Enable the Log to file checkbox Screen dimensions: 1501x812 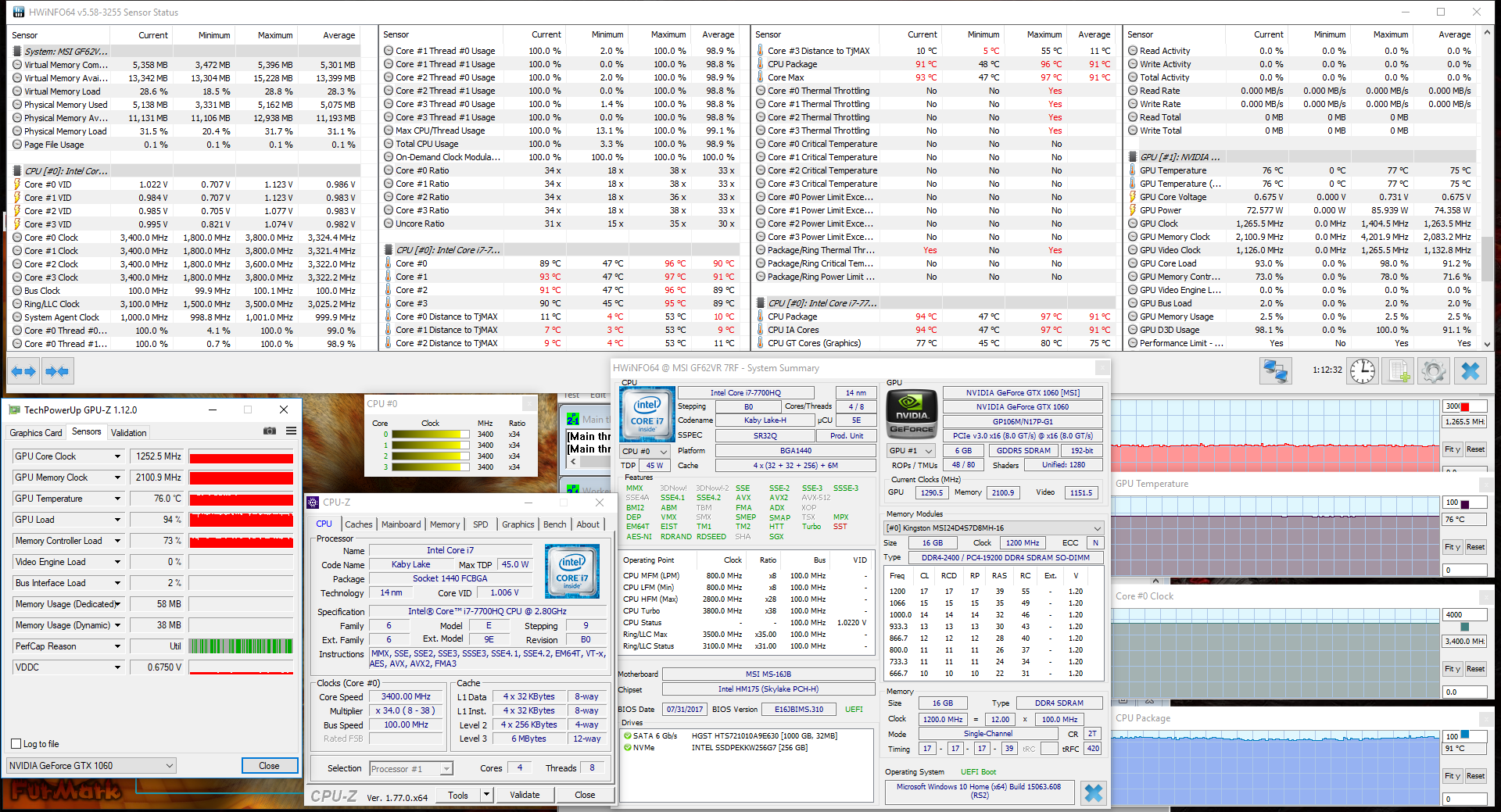point(16,744)
